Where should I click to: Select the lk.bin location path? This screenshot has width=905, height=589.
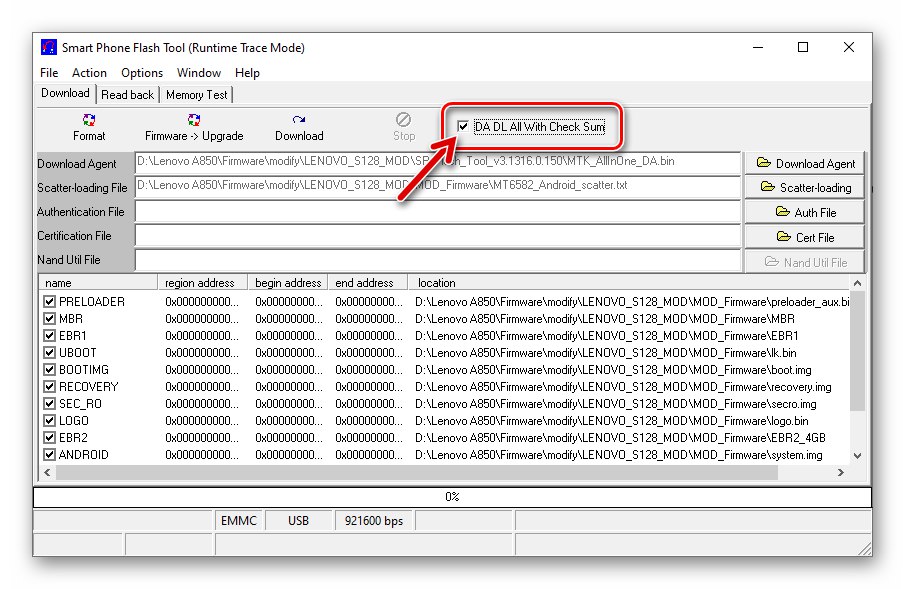pos(605,353)
